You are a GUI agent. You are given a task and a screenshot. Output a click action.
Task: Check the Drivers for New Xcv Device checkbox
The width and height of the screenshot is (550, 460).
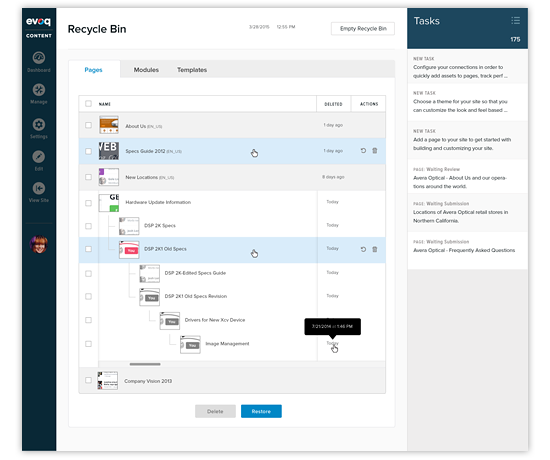tap(88, 320)
